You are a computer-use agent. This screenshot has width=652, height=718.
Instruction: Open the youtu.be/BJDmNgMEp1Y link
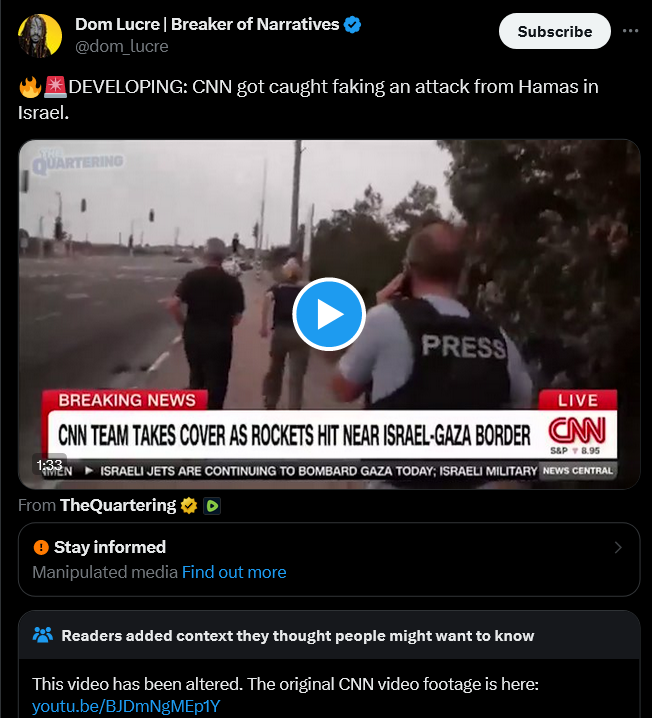tap(126, 706)
